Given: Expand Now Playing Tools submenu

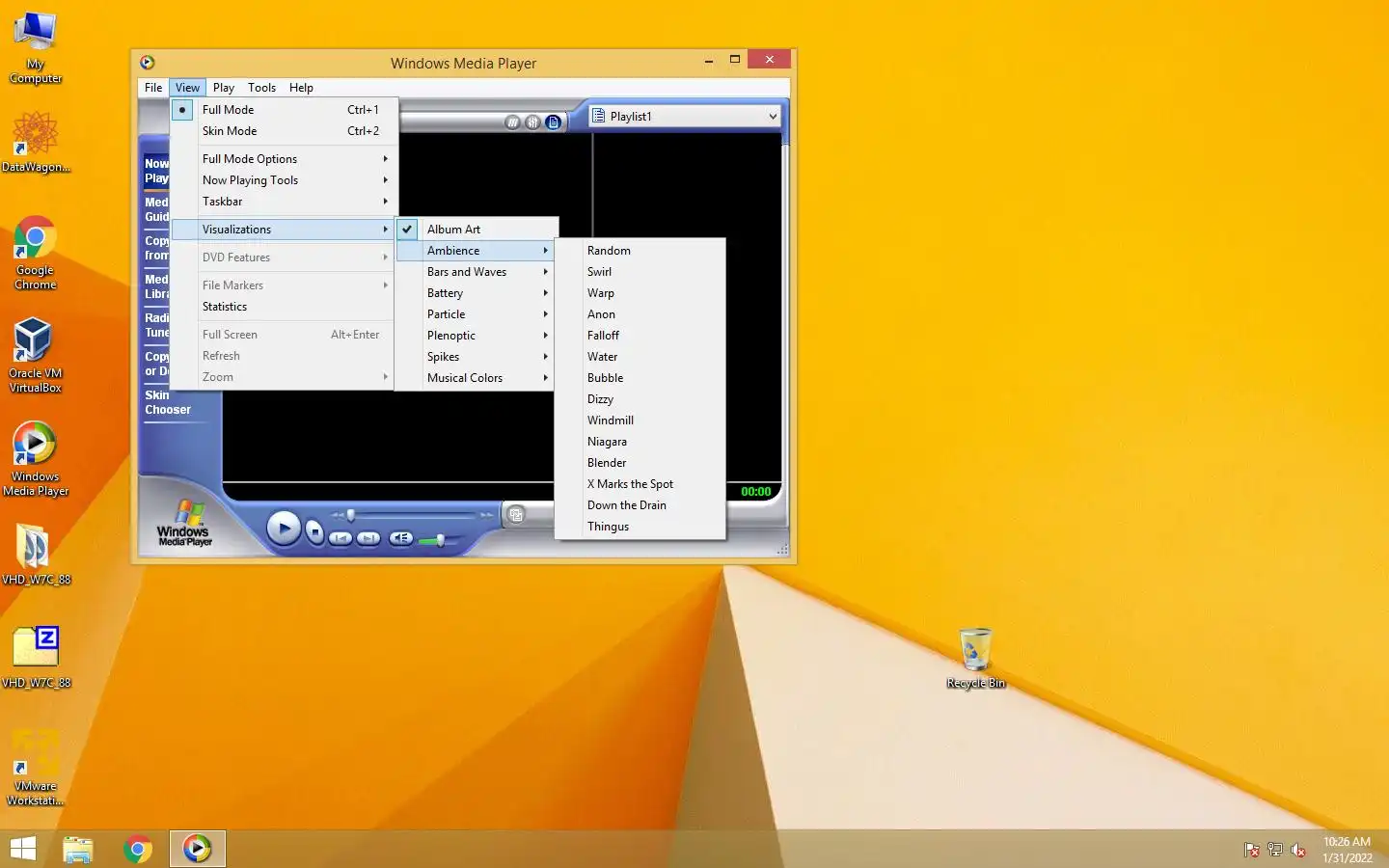Looking at the screenshot, I should [x=282, y=180].
